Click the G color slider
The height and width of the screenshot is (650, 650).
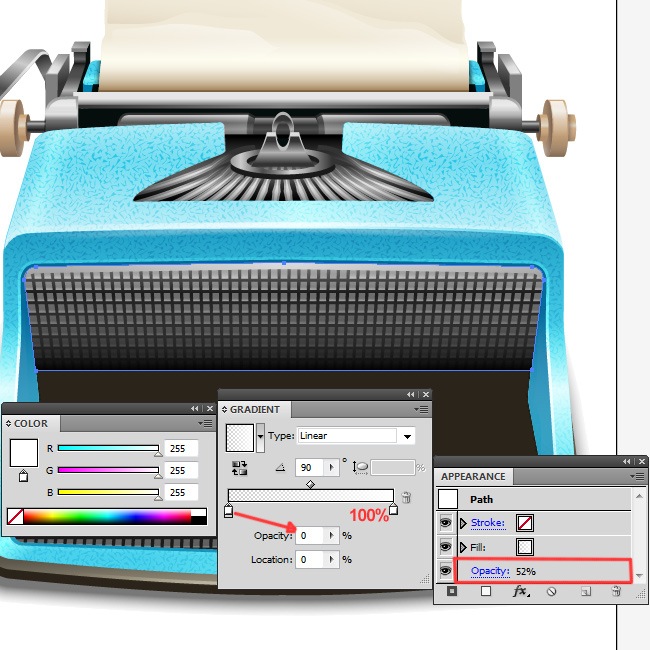(x=108, y=470)
